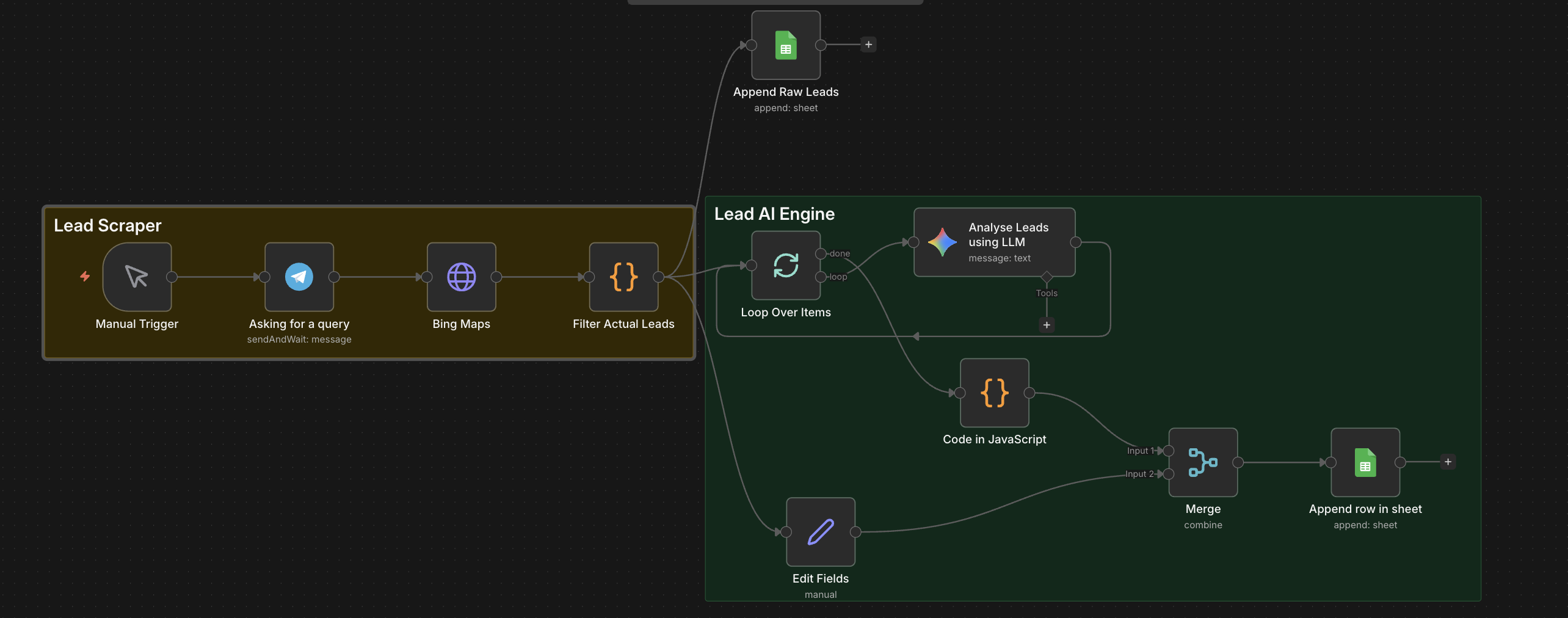The height and width of the screenshot is (618, 1568).
Task: Add a tool to Analyse Leads node
Action: [1047, 325]
